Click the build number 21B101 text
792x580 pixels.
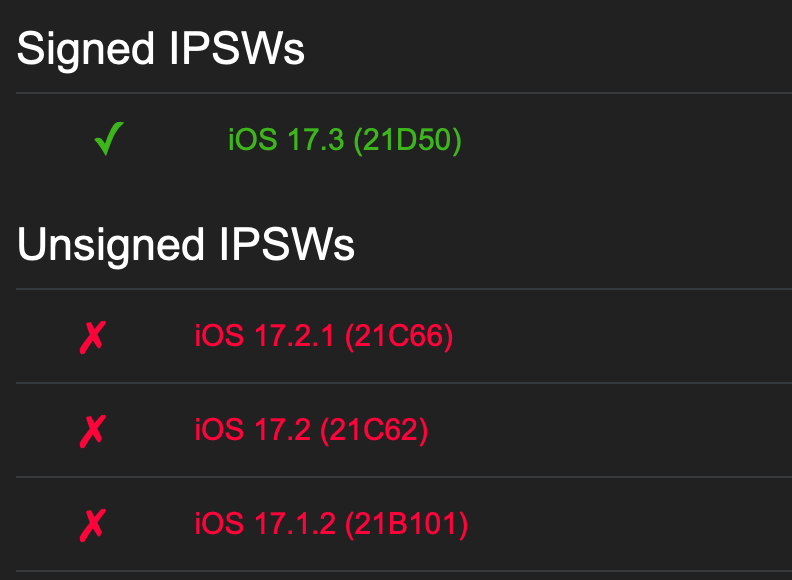coord(406,524)
